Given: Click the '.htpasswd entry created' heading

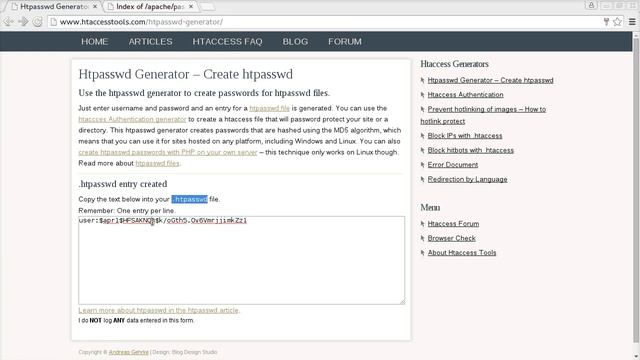Looking at the screenshot, I should 123,184.
